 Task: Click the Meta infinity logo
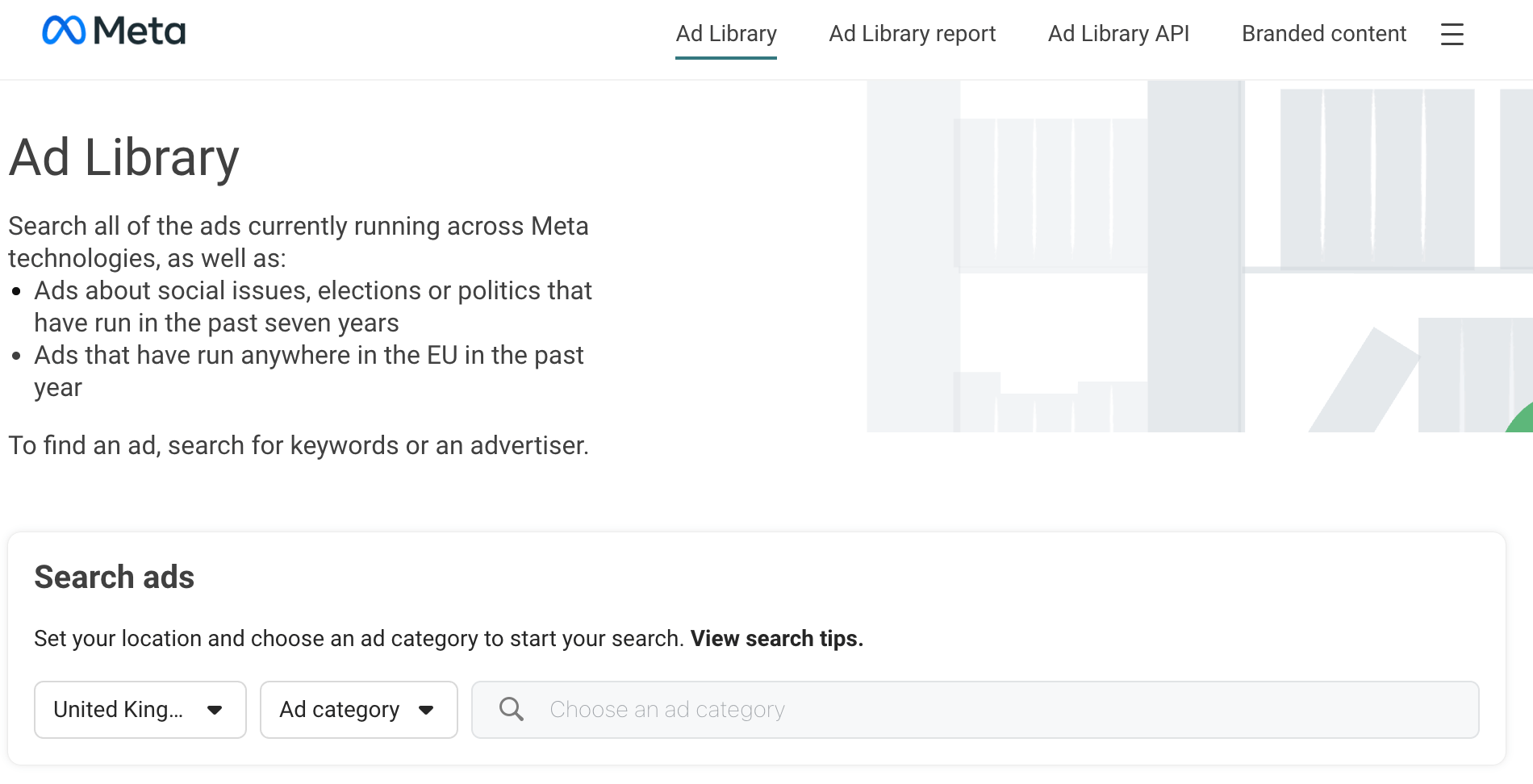point(64,31)
